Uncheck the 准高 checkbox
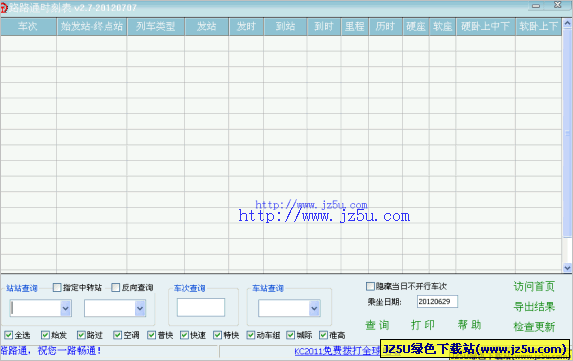The width and height of the screenshot is (573, 361). [323, 335]
